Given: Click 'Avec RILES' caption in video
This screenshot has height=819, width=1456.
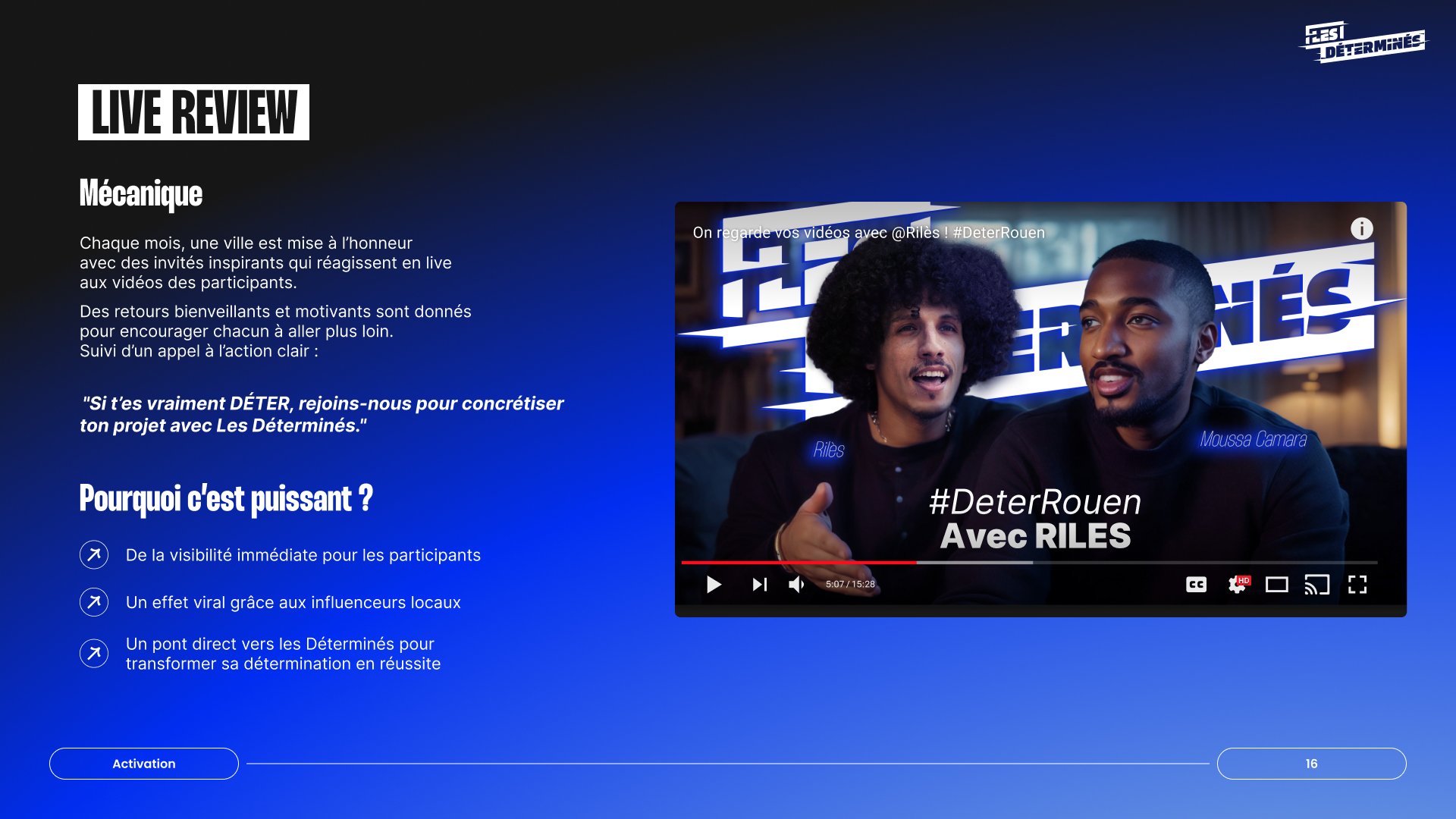Looking at the screenshot, I should [x=1035, y=536].
